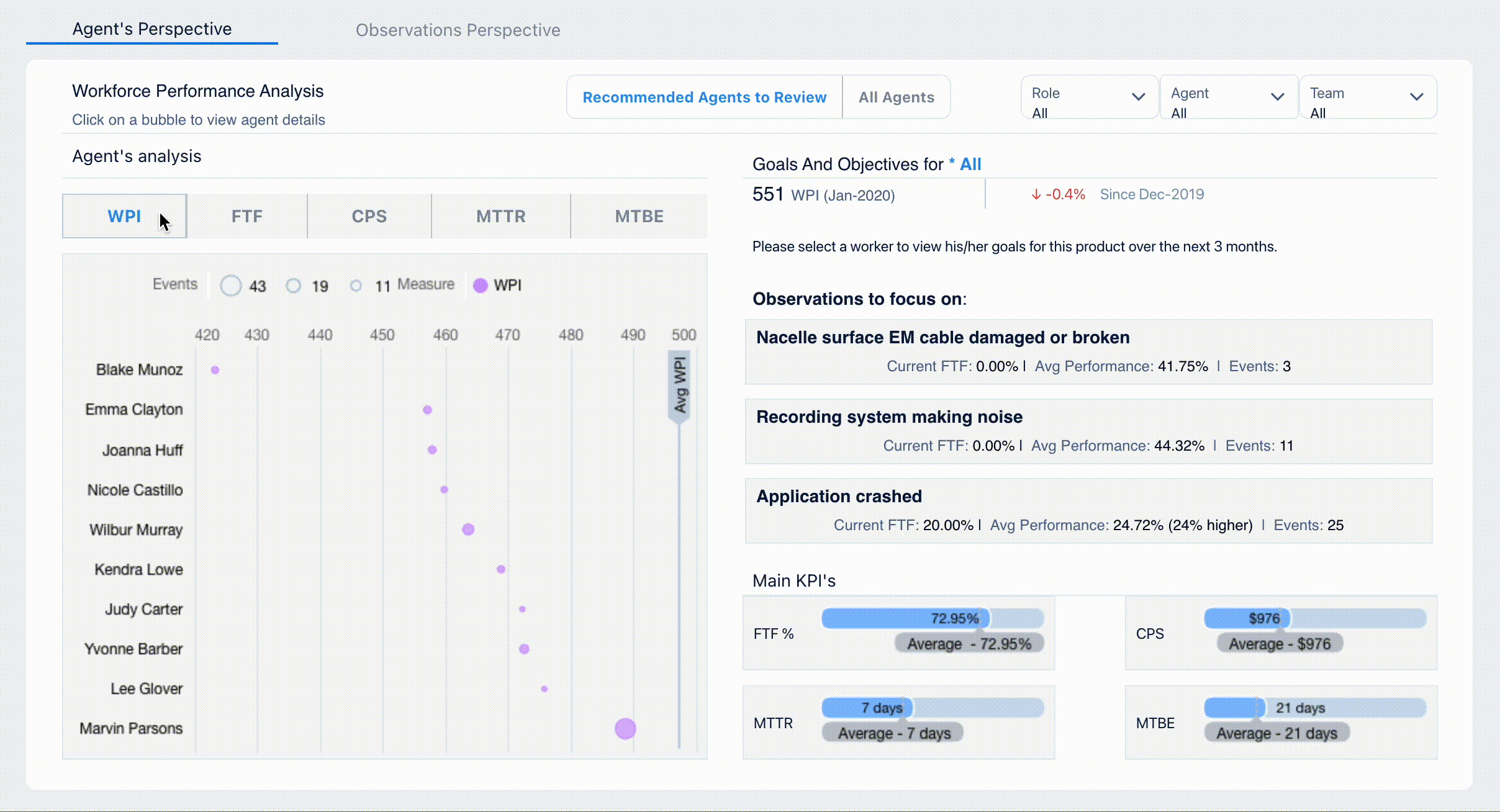This screenshot has height=812, width=1500.
Task: Switch to All Agents view
Action: coord(896,97)
